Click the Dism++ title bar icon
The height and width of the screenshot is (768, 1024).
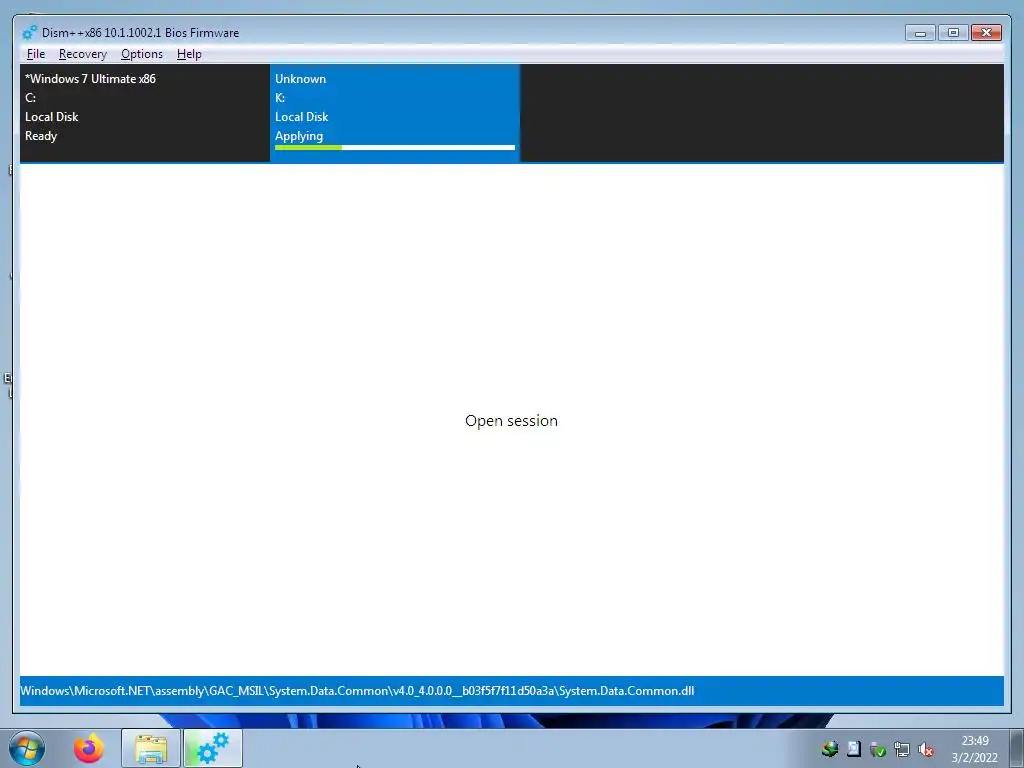[29, 32]
